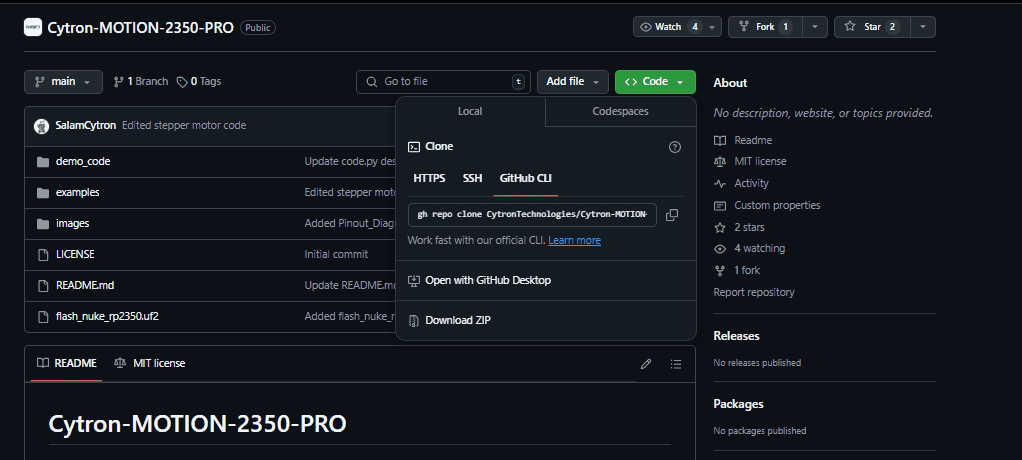Screen dimensions: 1022x460
Task: Click the Learn more link
Action: point(574,241)
